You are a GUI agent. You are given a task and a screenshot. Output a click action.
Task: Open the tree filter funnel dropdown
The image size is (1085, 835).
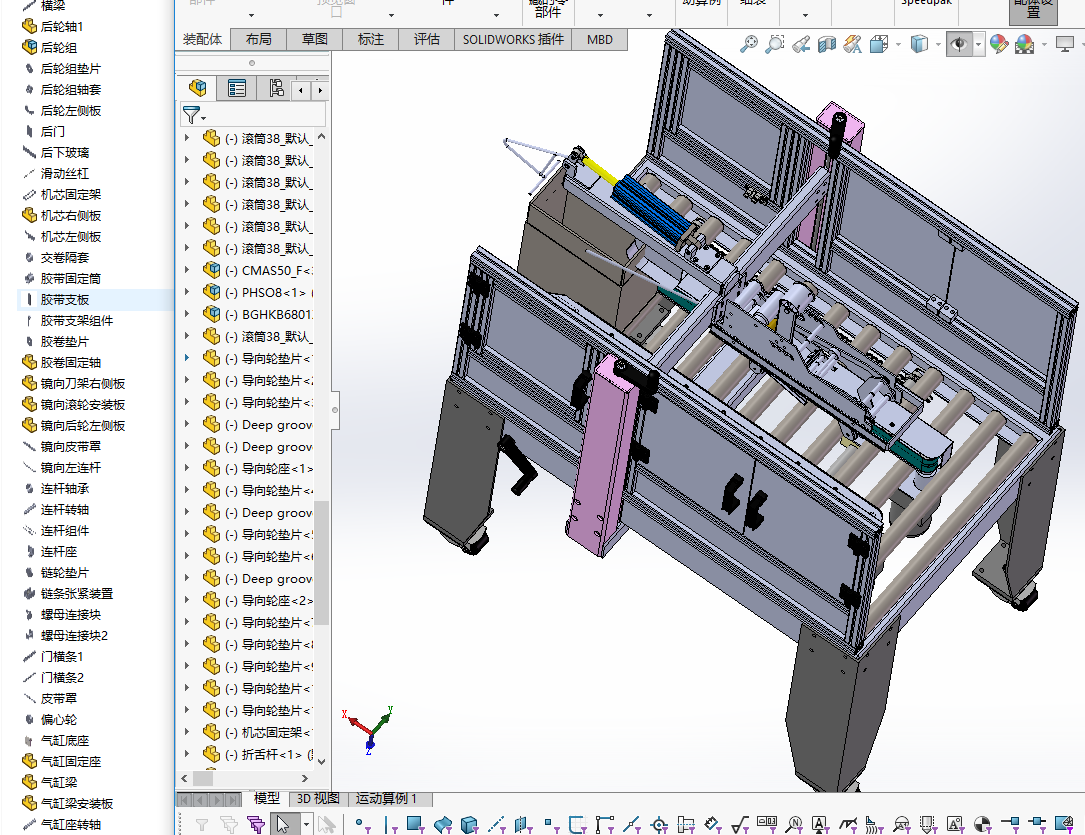pos(193,115)
